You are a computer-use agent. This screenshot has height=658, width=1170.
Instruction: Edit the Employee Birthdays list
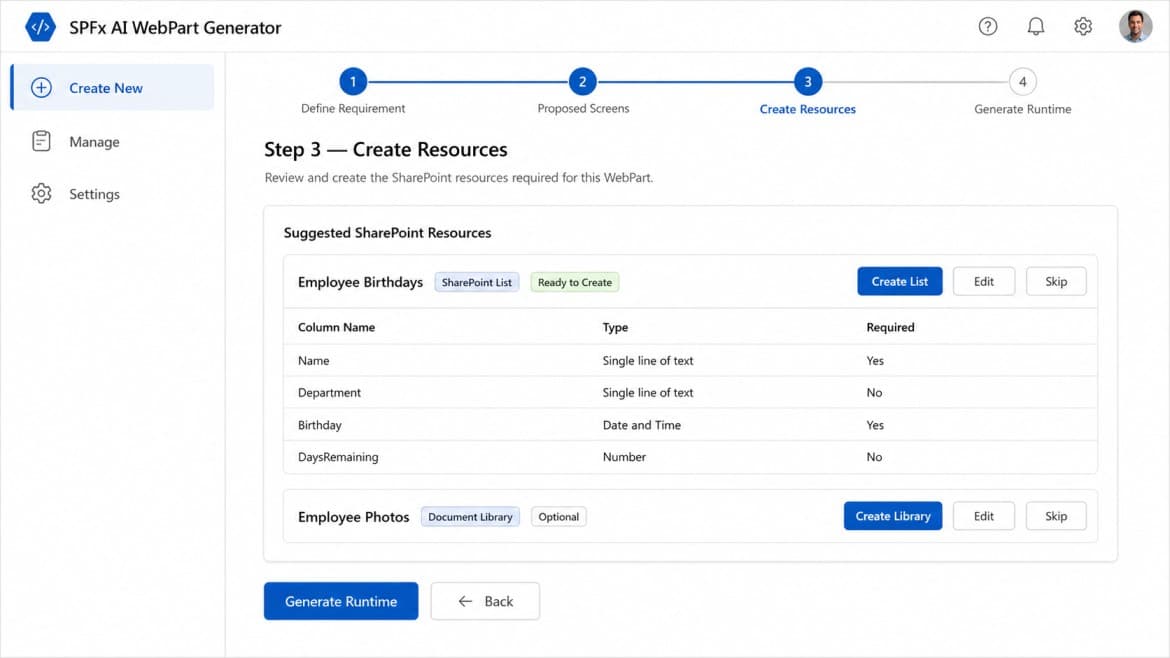pyautogui.click(x=983, y=281)
